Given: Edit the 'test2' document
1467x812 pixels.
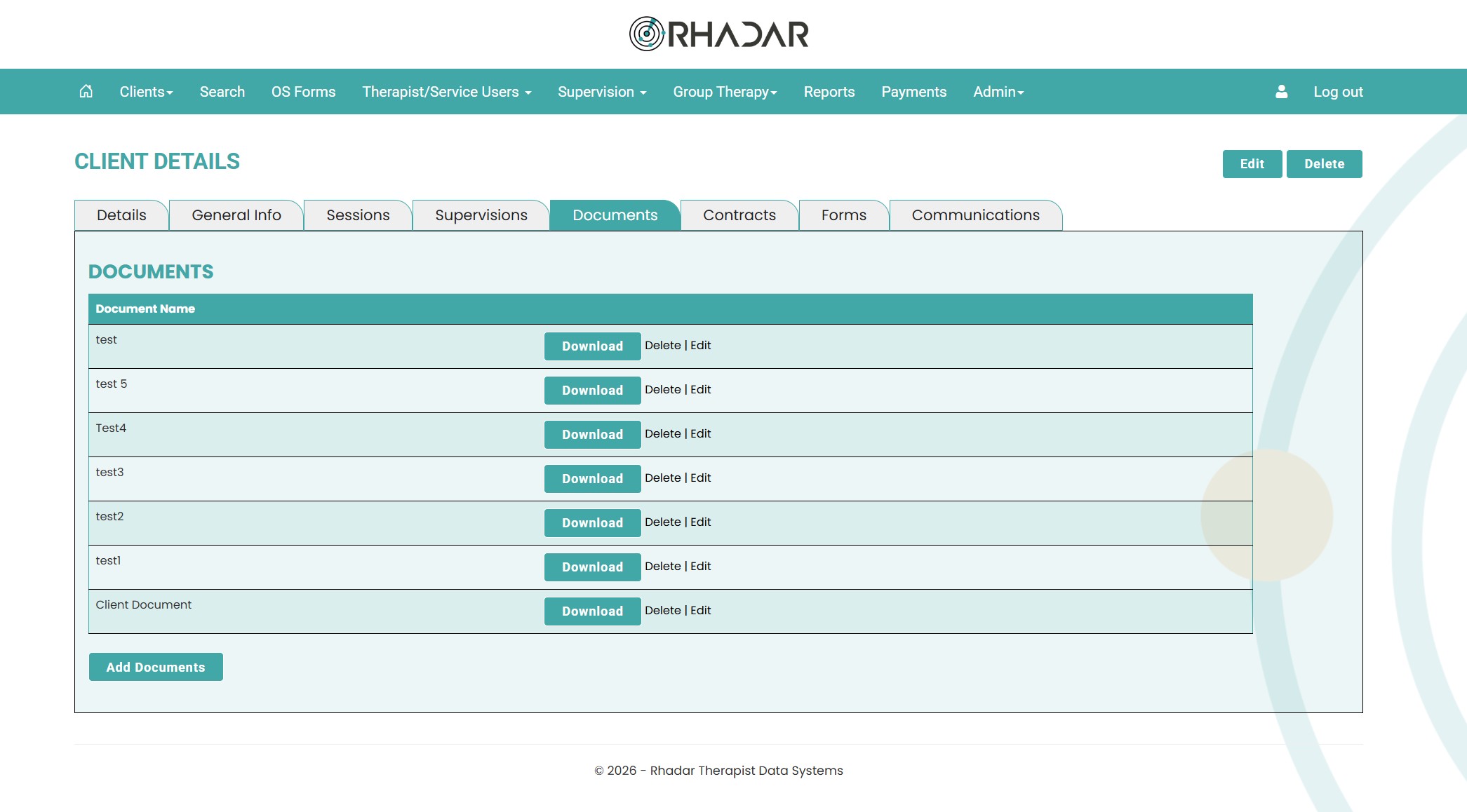Looking at the screenshot, I should (701, 522).
